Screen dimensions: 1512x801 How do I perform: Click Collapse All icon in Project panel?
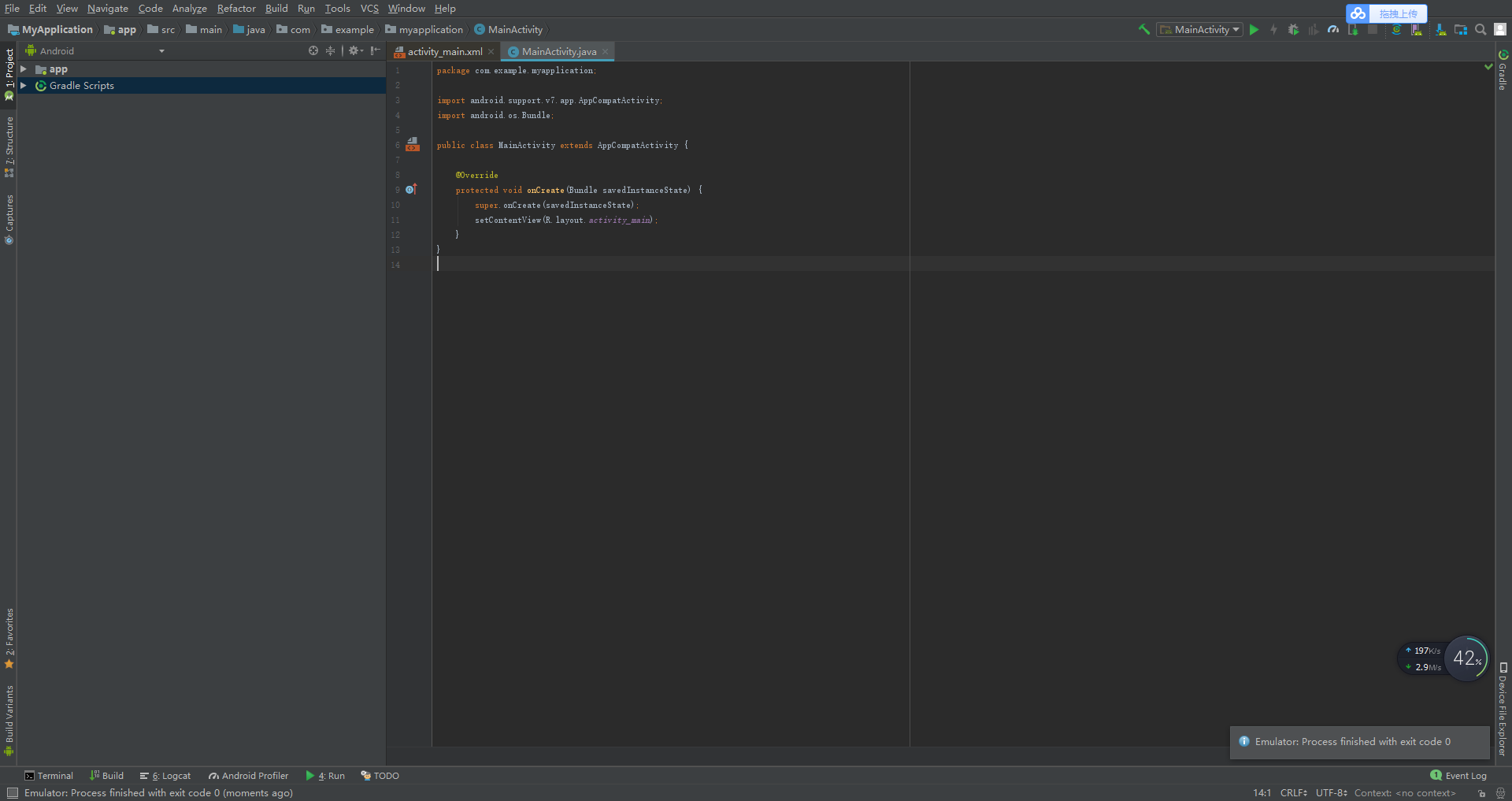pos(330,50)
